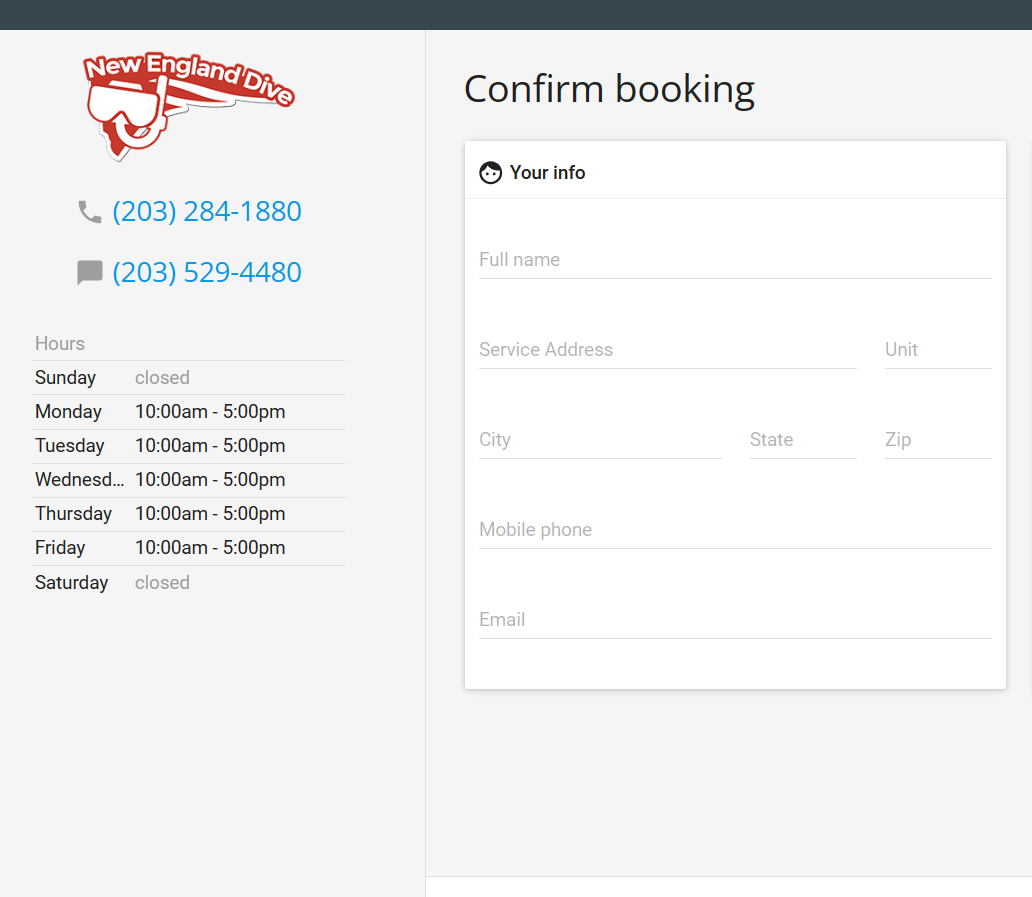Image resolution: width=1032 pixels, height=897 pixels.
Task: Click the Zip code field
Action: 937,440
